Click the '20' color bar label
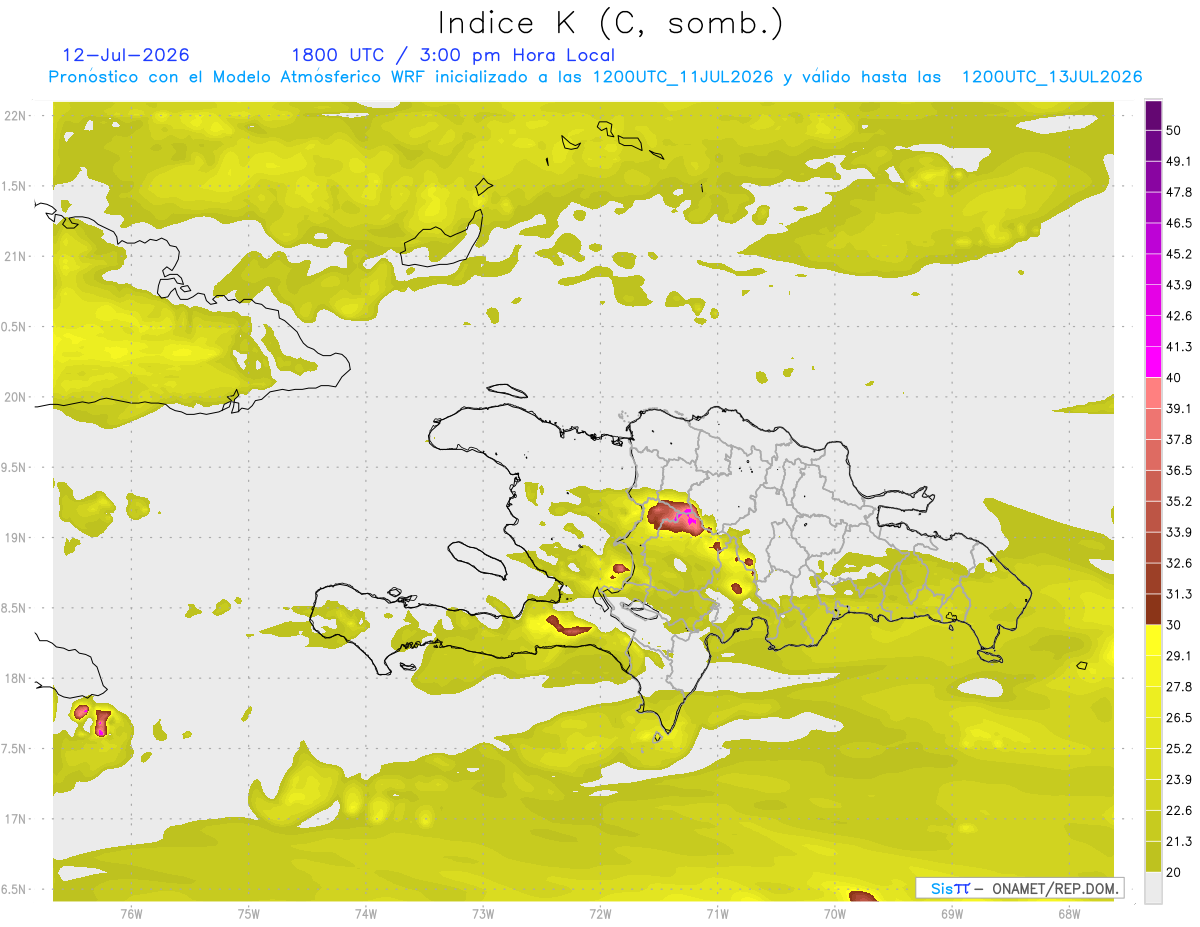 [x=1175, y=872]
